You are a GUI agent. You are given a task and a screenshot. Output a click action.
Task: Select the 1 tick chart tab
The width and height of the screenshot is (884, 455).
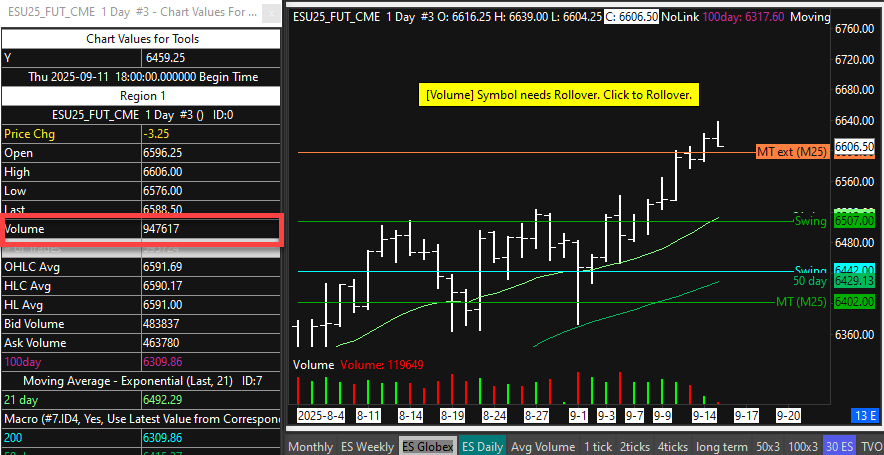point(598,447)
